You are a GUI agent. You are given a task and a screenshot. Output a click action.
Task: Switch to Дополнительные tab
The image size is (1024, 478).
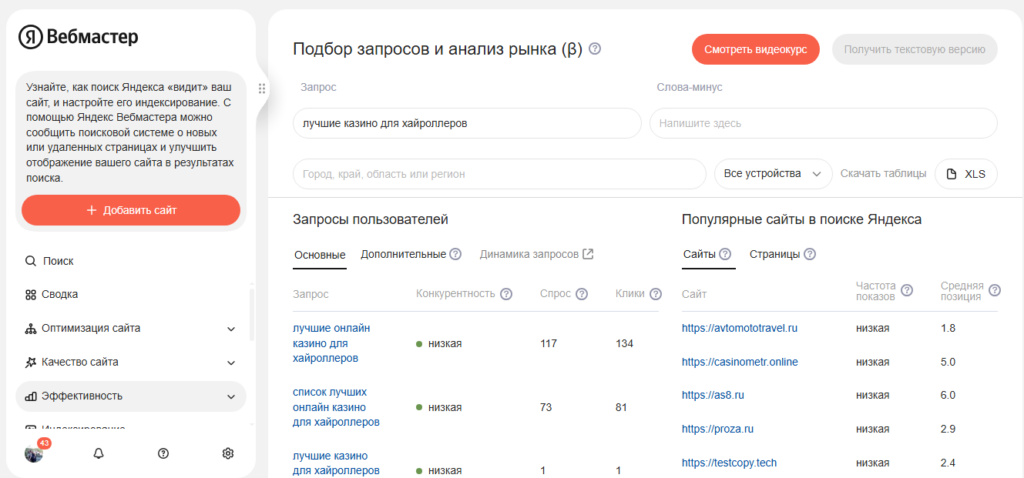403,254
